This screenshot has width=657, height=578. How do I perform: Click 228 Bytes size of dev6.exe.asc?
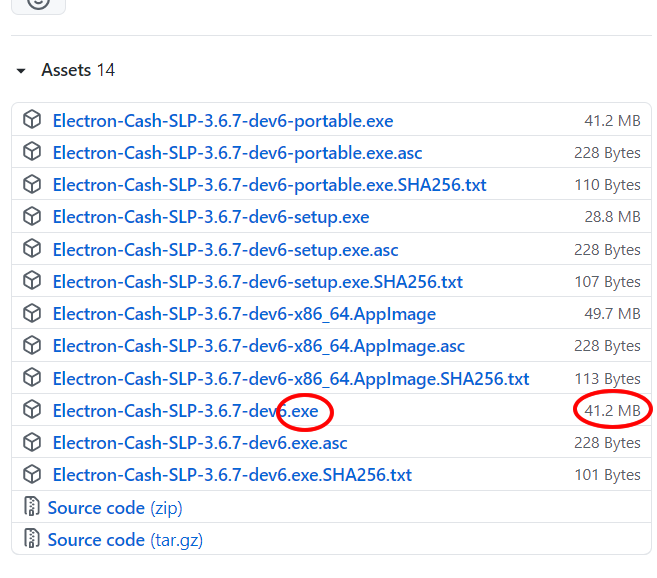pyautogui.click(x=608, y=443)
